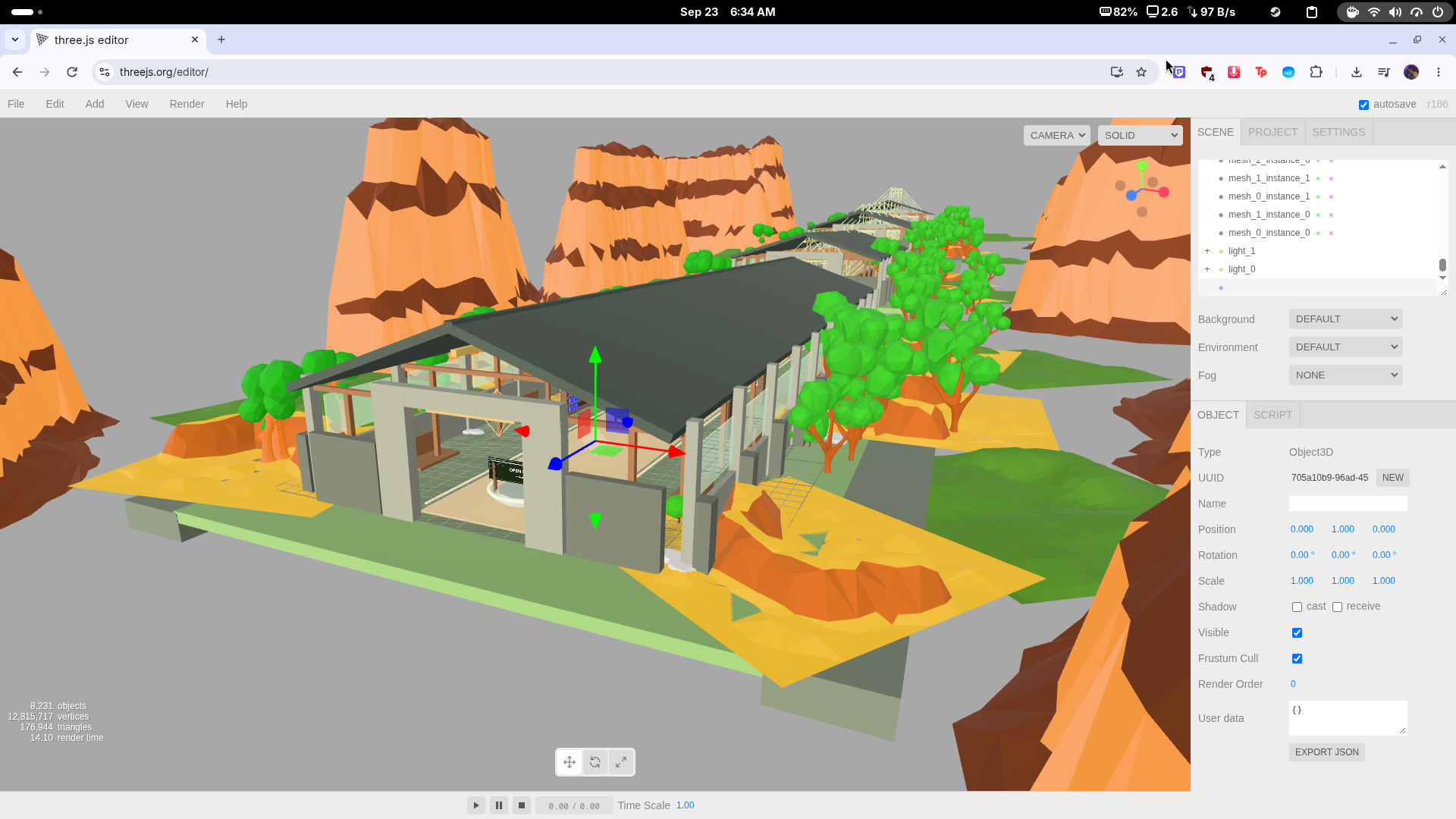
Task: Reload the three.js editor page
Action: click(72, 72)
